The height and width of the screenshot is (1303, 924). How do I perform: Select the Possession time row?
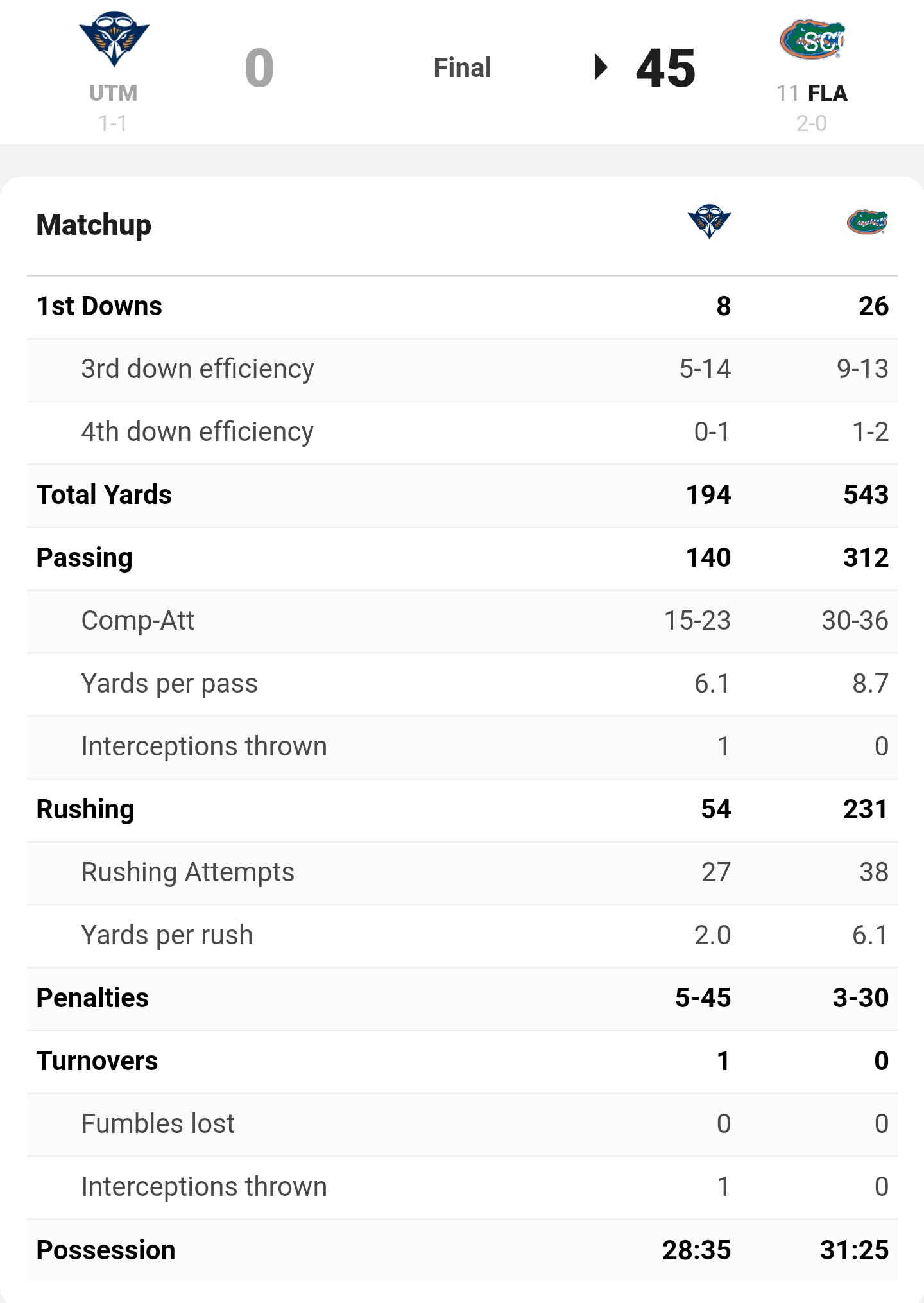click(x=462, y=1250)
